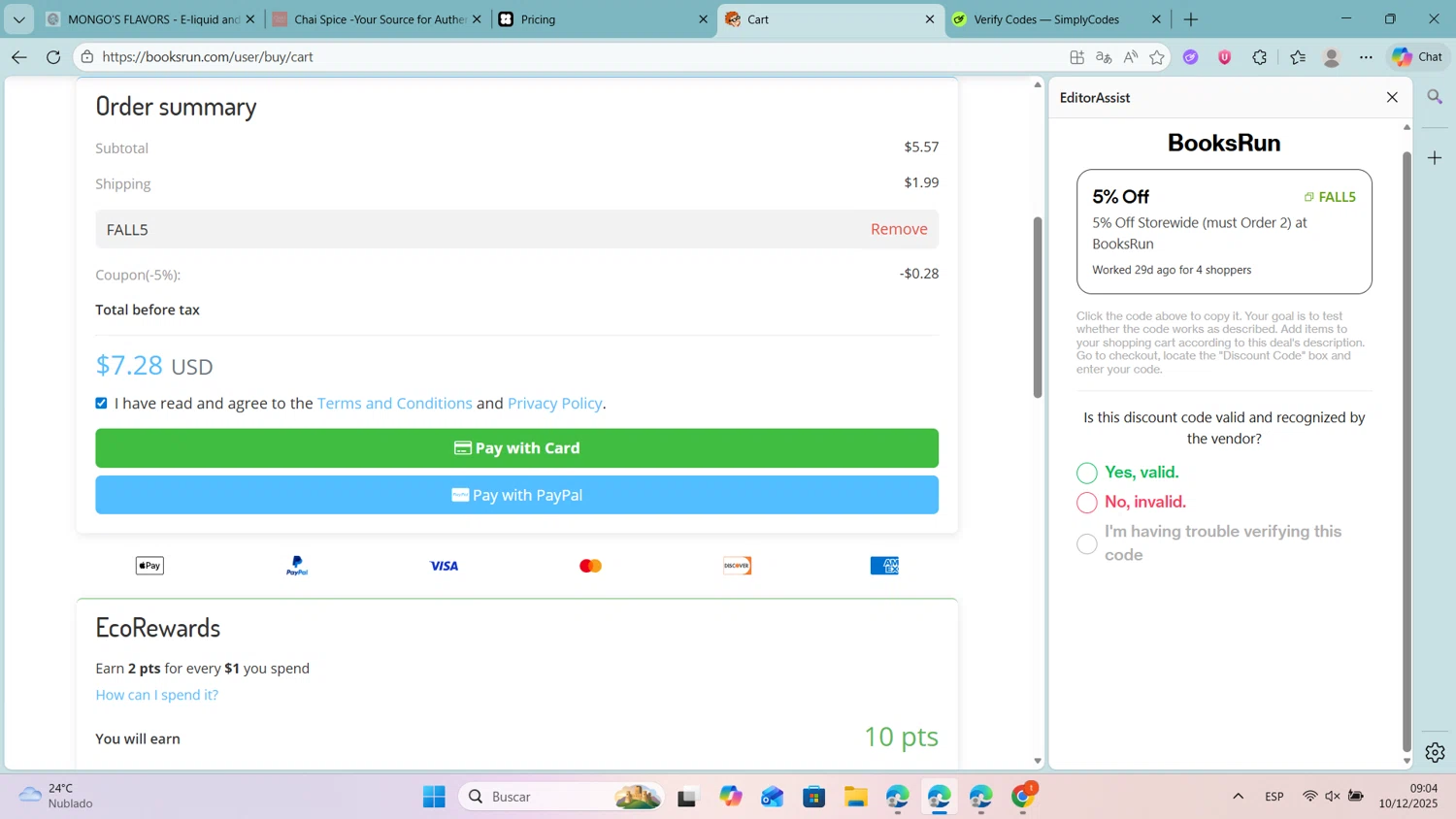The height and width of the screenshot is (819, 1456).
Task: Open the Favorites list icon
Action: point(1298,57)
